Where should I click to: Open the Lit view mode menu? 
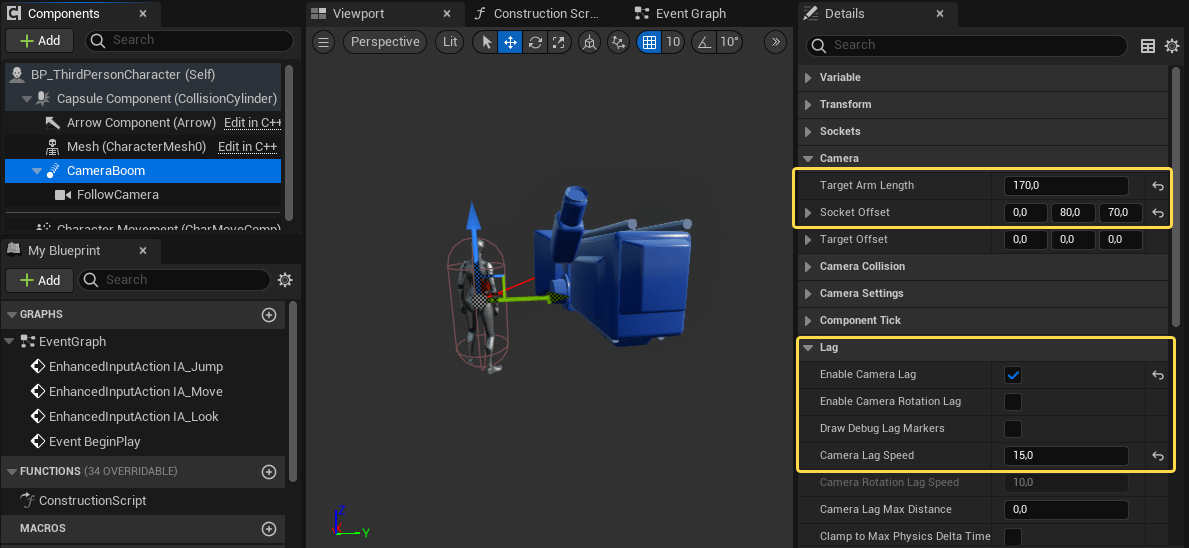point(450,42)
